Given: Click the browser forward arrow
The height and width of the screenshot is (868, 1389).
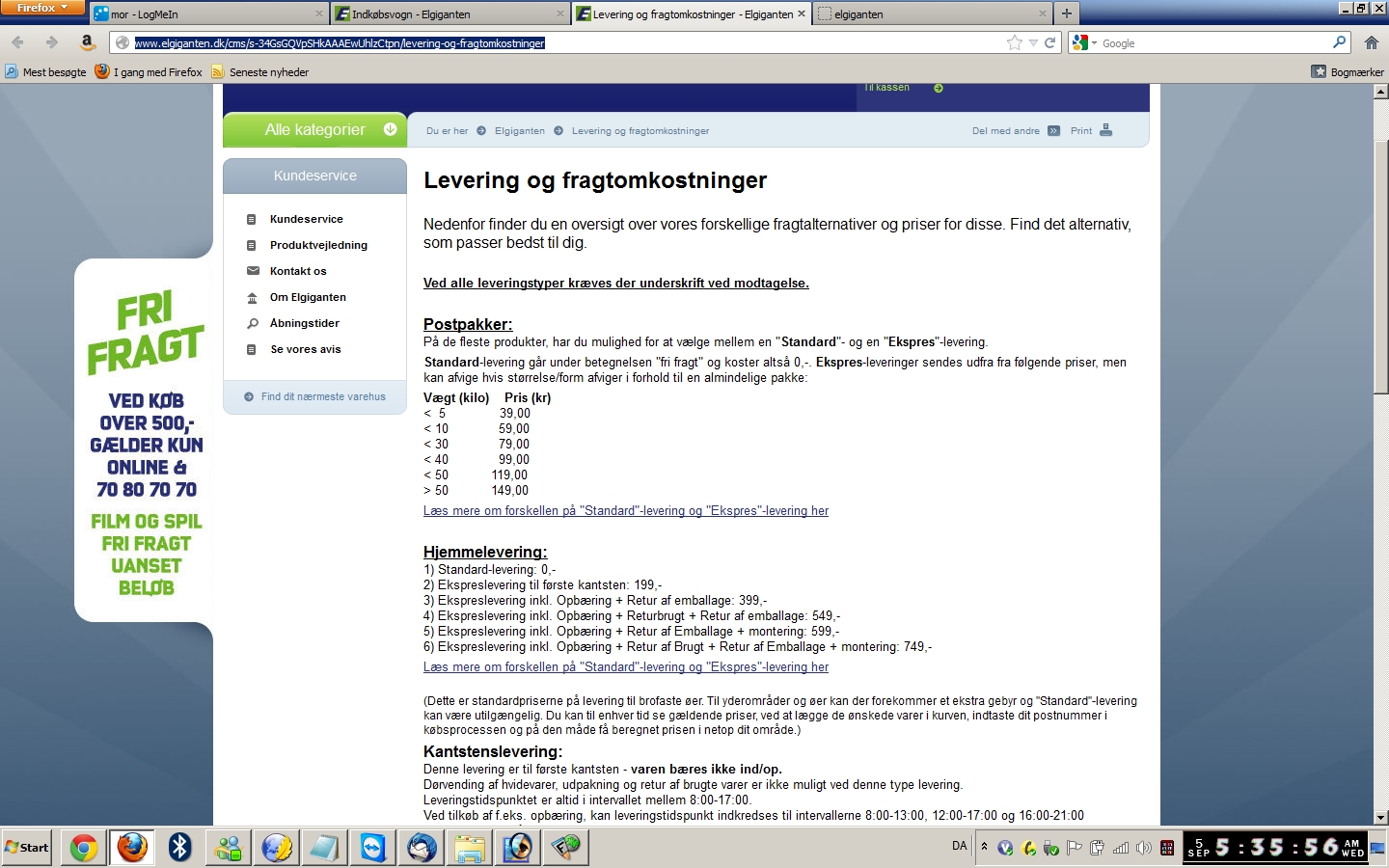Looking at the screenshot, I should tap(52, 42).
